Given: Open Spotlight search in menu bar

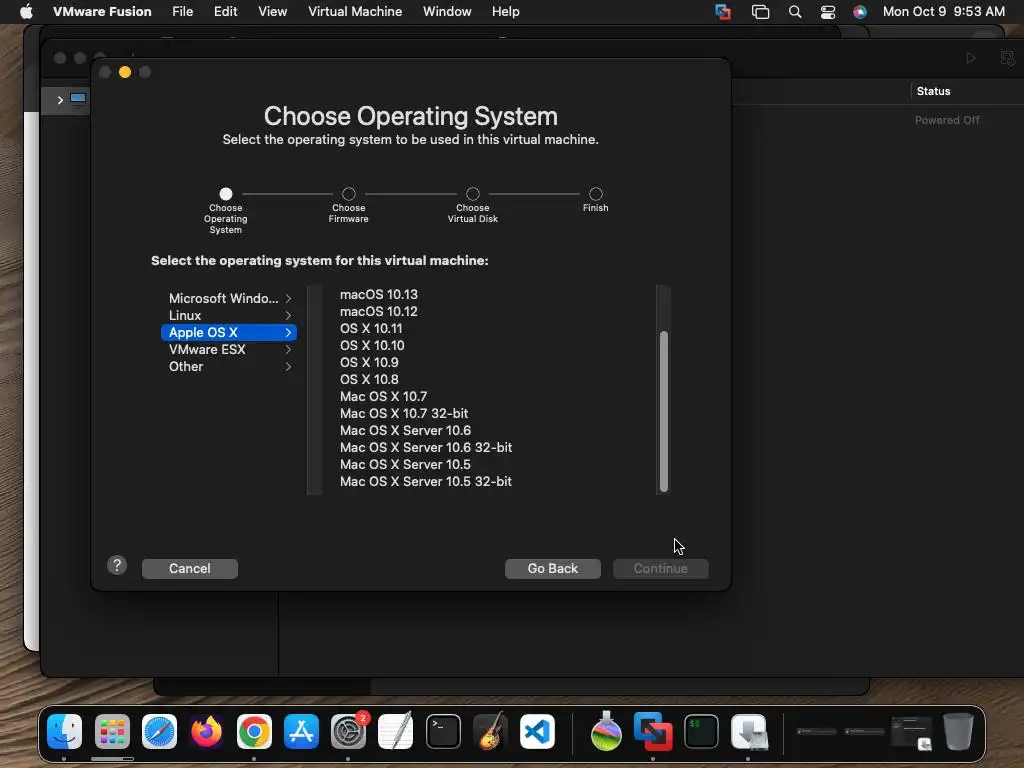Looking at the screenshot, I should 795,12.
